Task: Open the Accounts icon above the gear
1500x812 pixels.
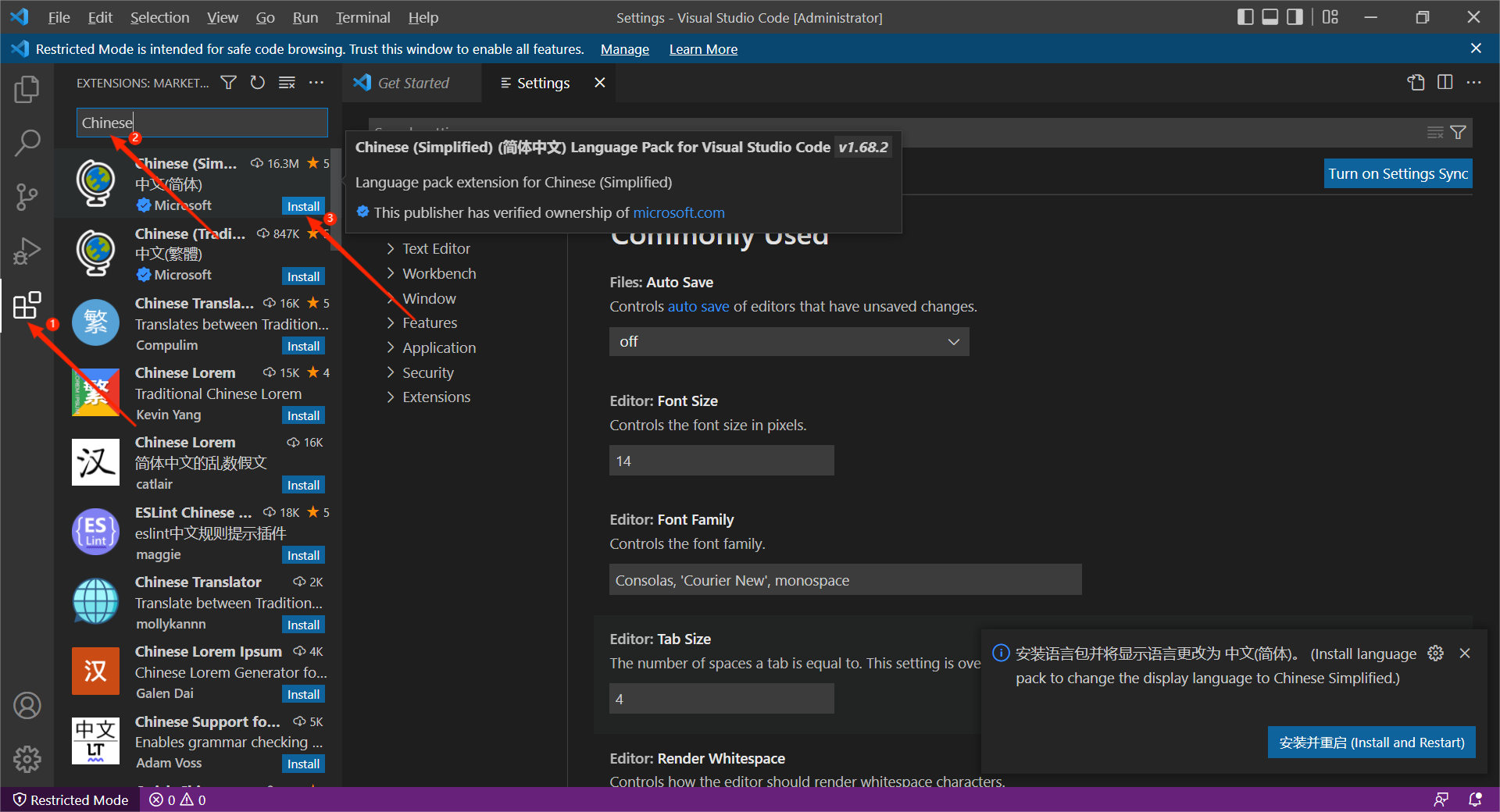Action: 27,705
